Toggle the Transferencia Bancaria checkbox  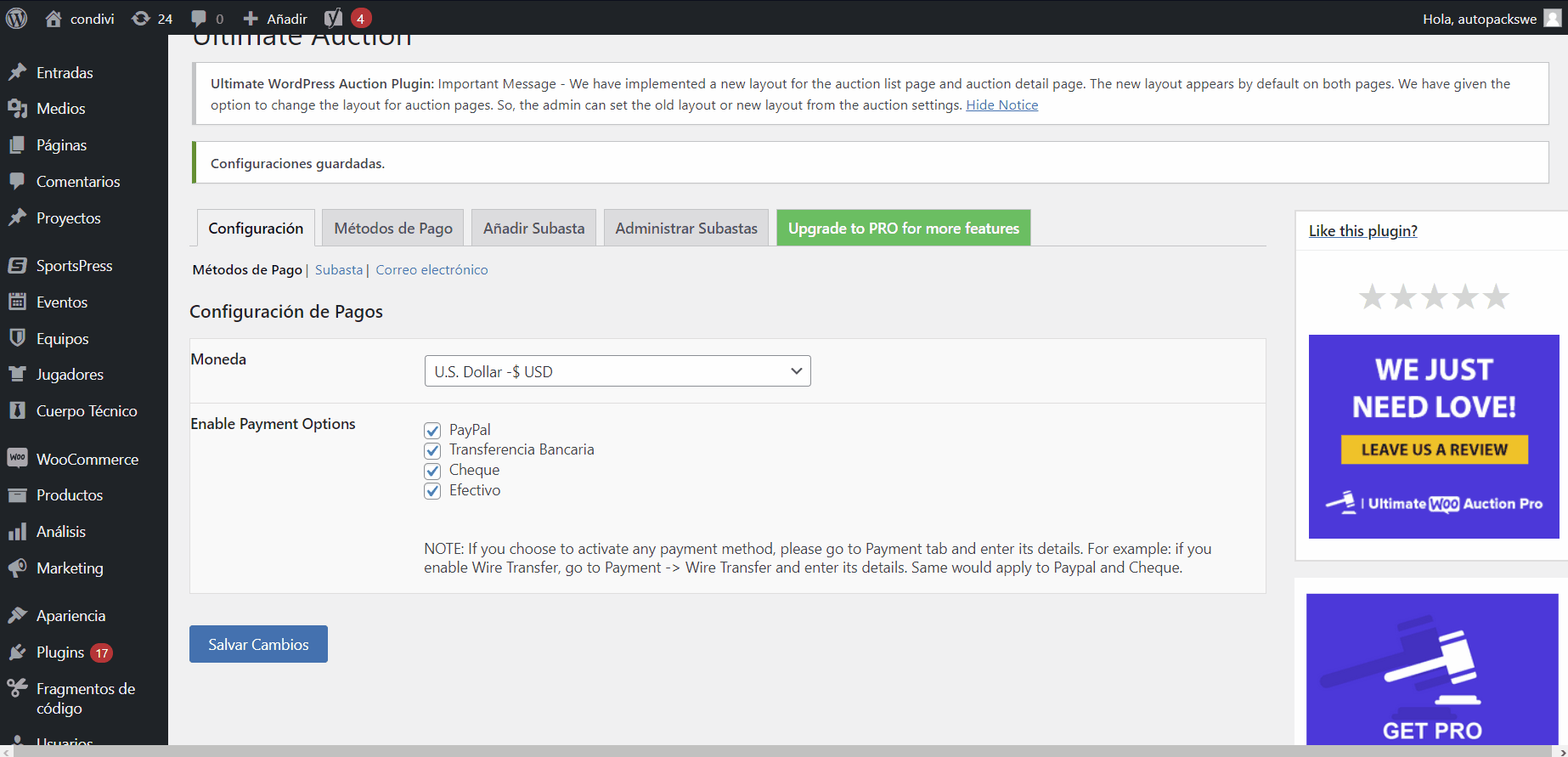point(432,450)
